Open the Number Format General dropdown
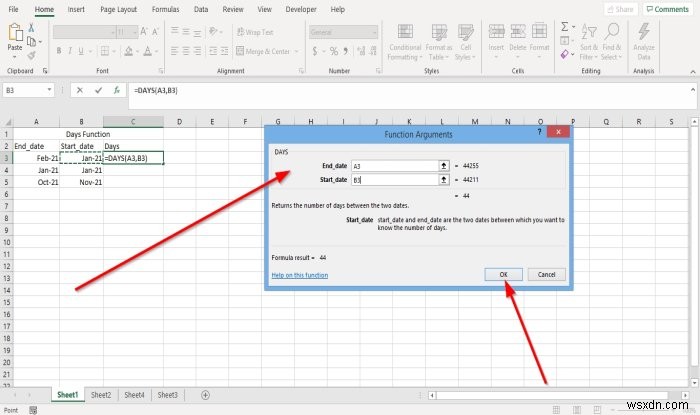The height and width of the screenshot is (415, 700). [374, 32]
